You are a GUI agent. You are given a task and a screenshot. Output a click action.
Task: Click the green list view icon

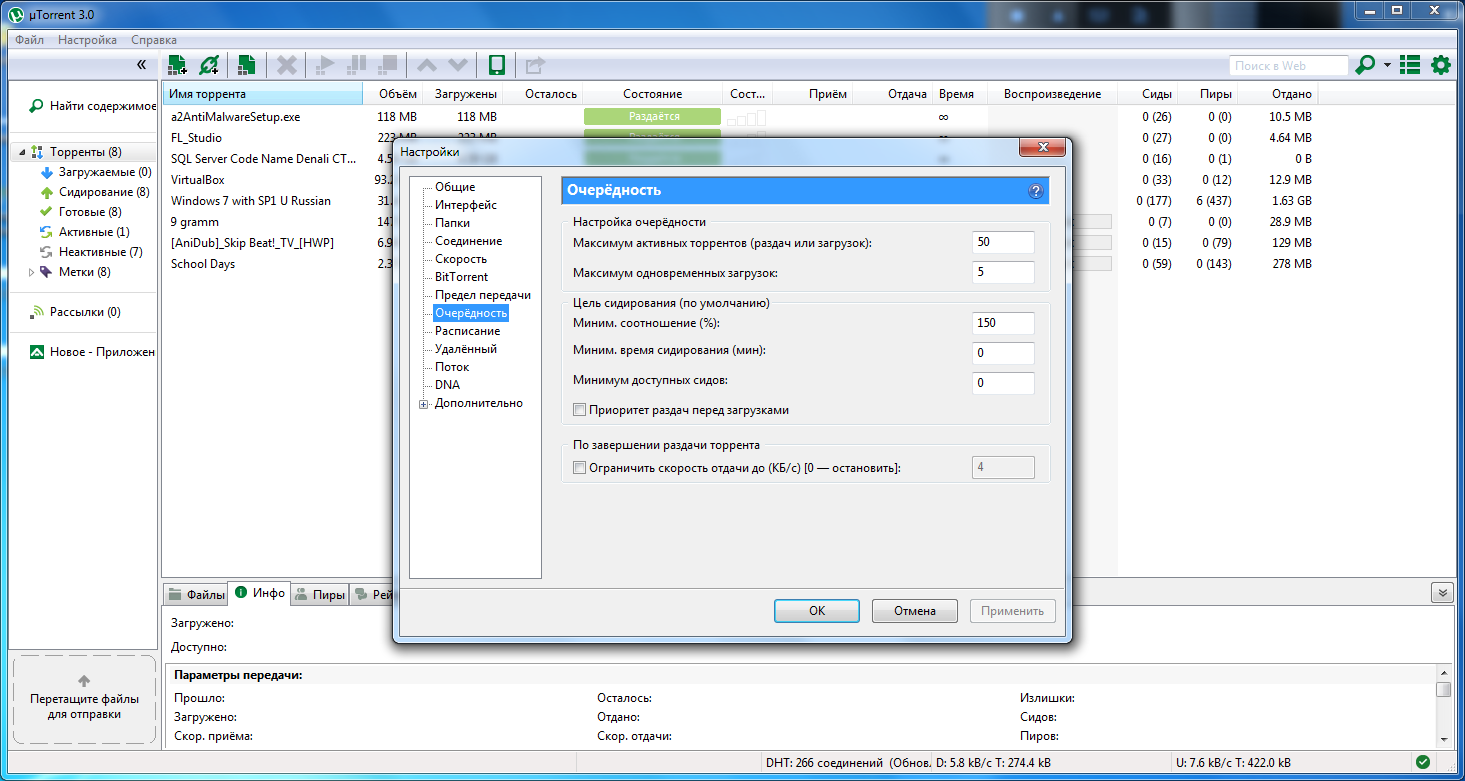click(1410, 66)
